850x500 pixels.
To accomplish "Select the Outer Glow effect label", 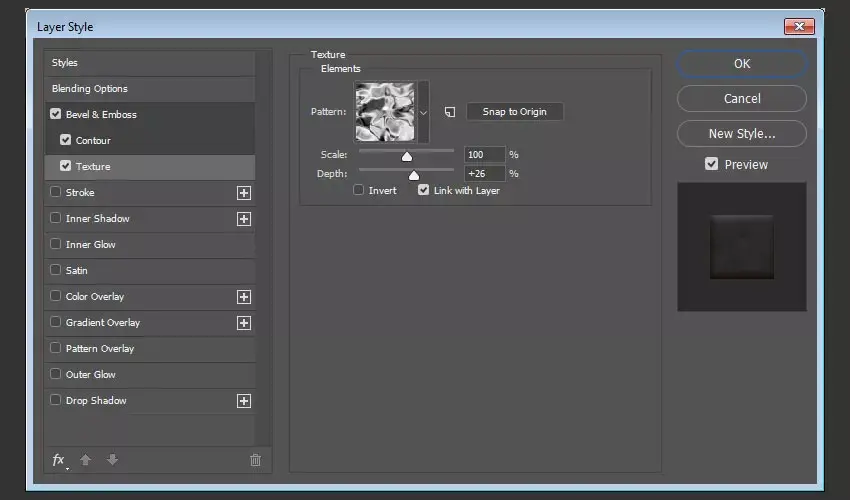I will coord(91,375).
